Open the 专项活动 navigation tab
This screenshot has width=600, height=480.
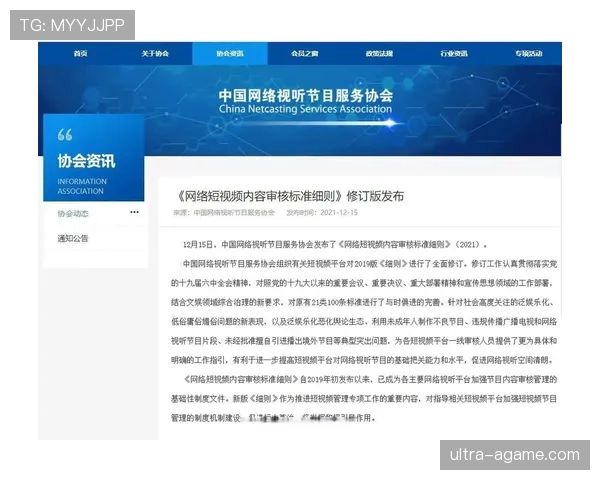(x=528, y=54)
